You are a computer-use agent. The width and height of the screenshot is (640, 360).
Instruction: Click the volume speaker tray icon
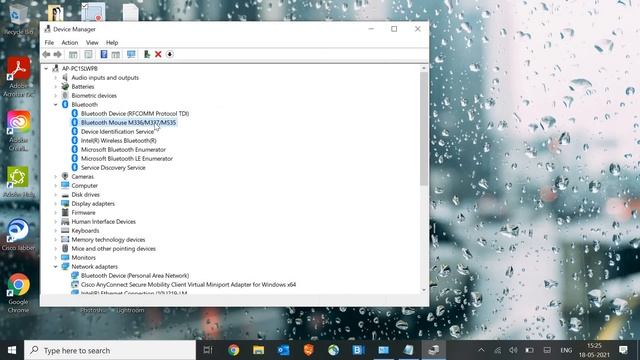click(x=513, y=350)
